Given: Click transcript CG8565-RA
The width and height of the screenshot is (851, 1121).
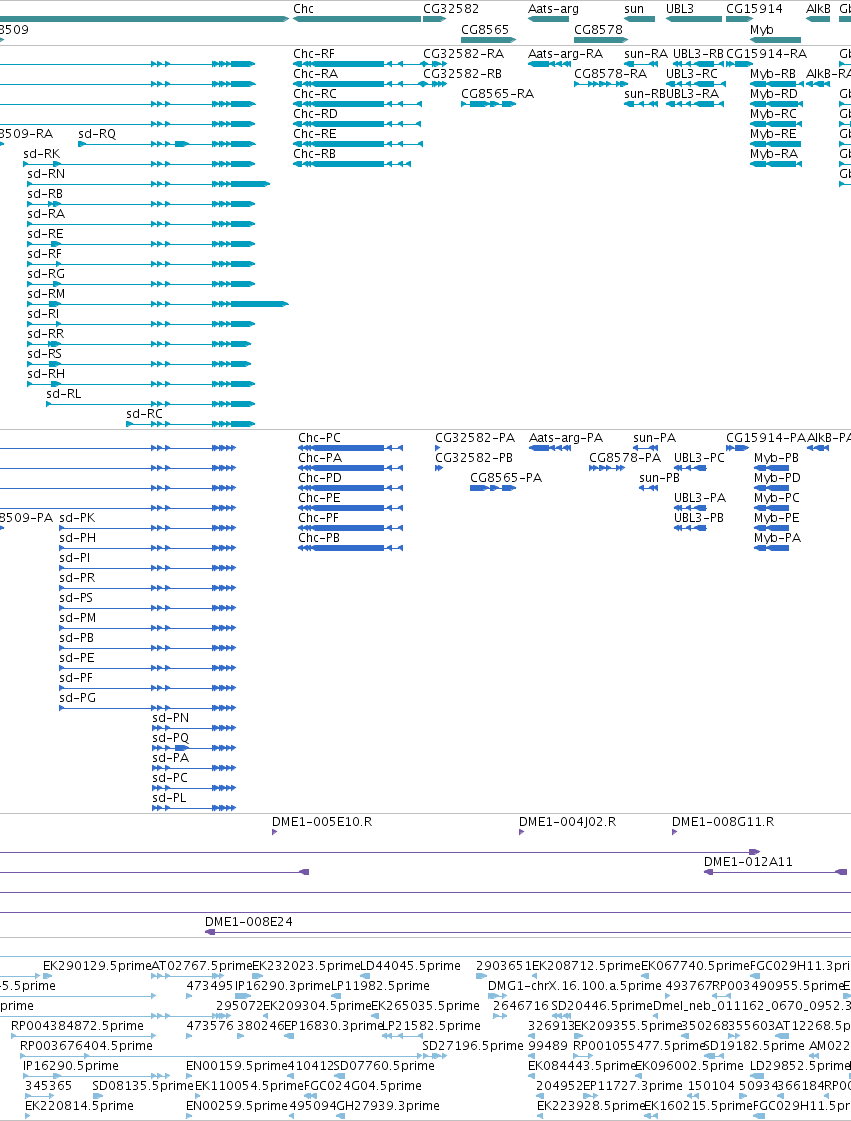Looking at the screenshot, I should 488,104.
